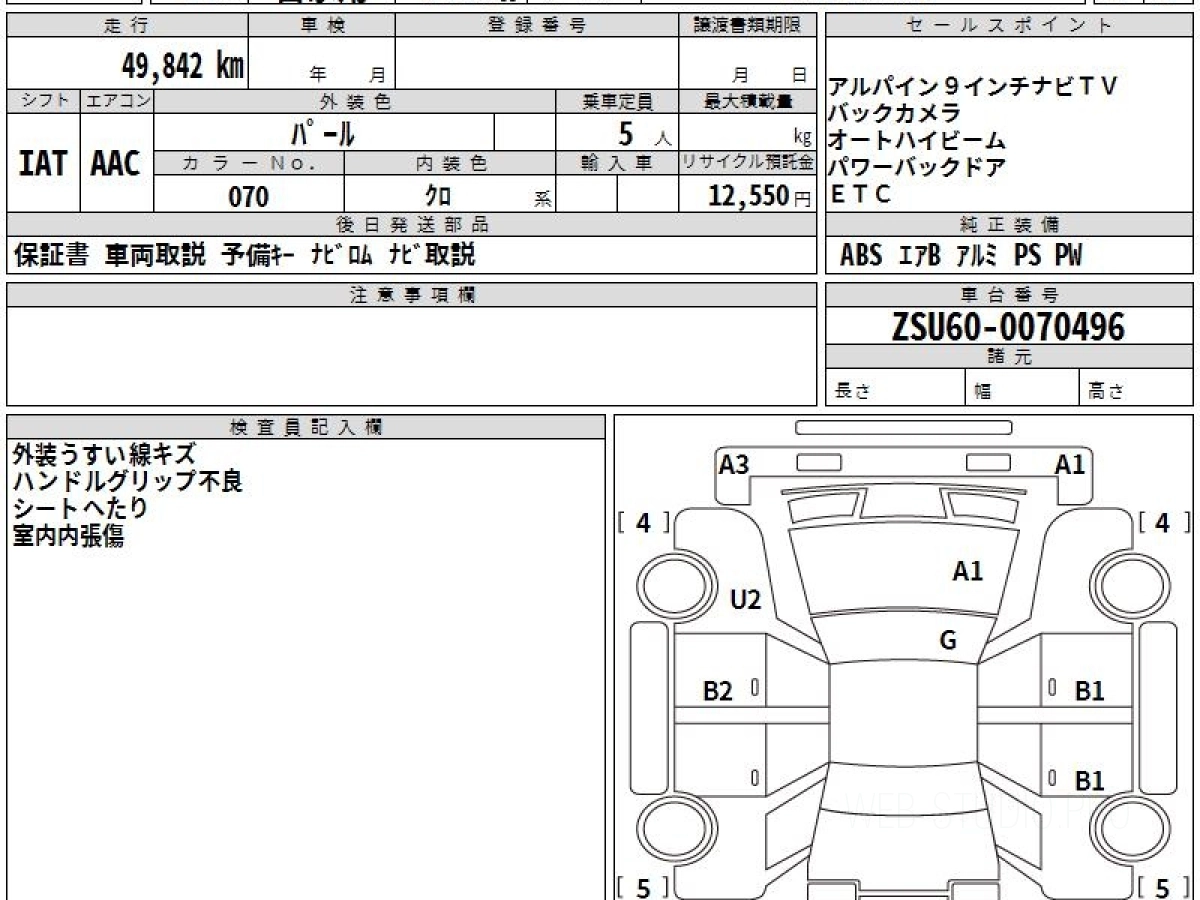This screenshot has height=900, width=1200.
Task: Select the rear-left tire rating [5]
Action: pos(644,887)
